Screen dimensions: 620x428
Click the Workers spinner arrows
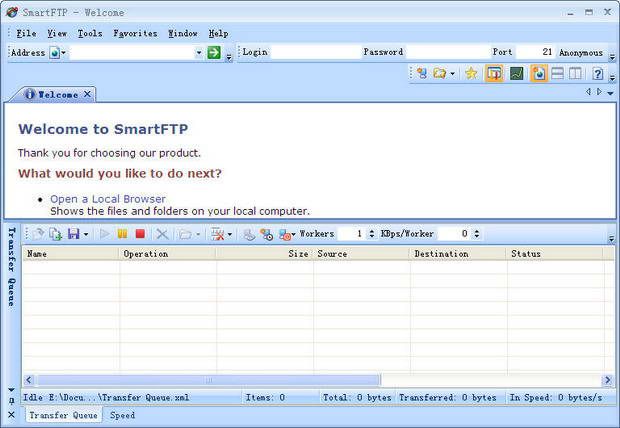372,234
